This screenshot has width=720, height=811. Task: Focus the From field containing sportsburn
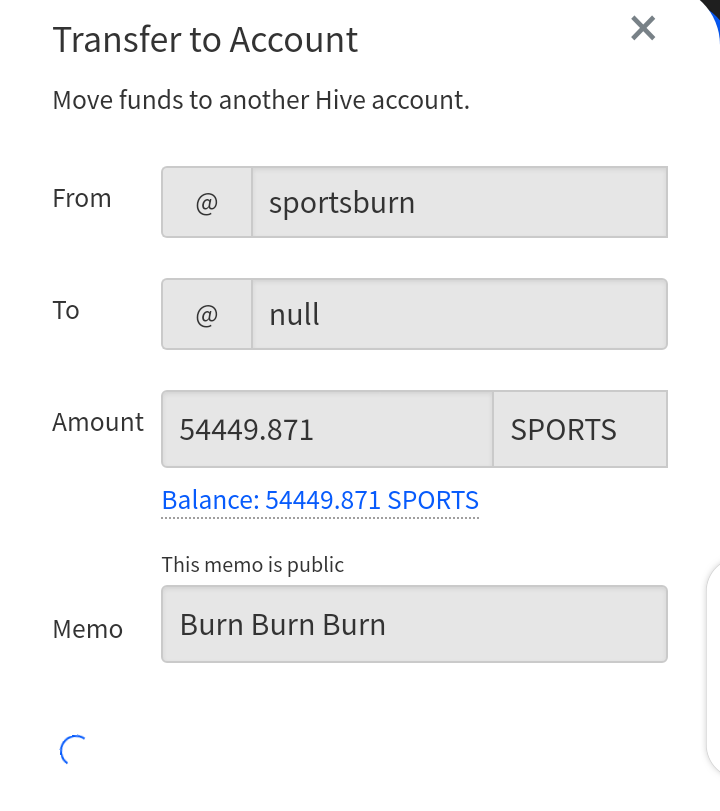click(x=459, y=202)
